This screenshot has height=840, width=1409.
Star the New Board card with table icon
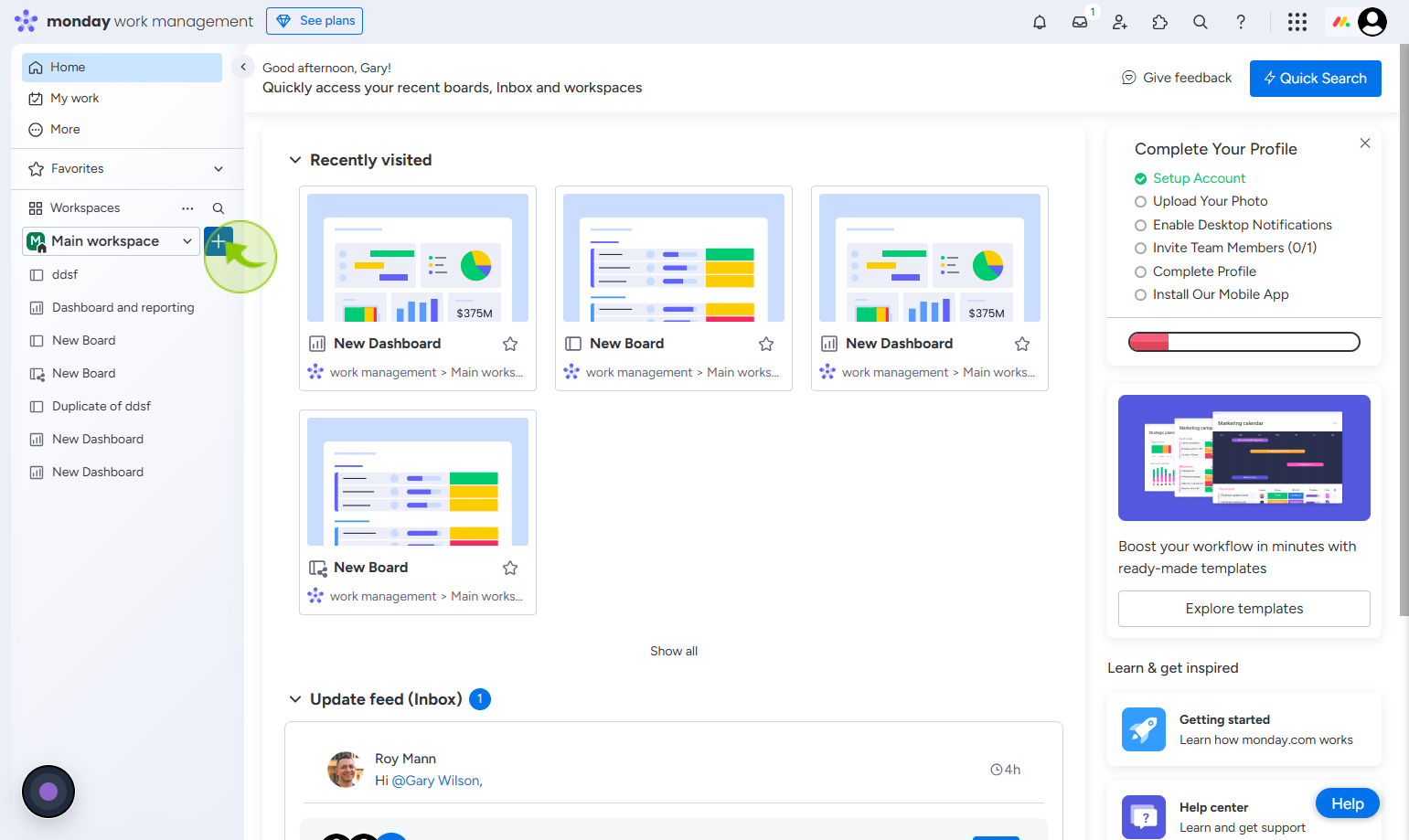click(x=766, y=344)
